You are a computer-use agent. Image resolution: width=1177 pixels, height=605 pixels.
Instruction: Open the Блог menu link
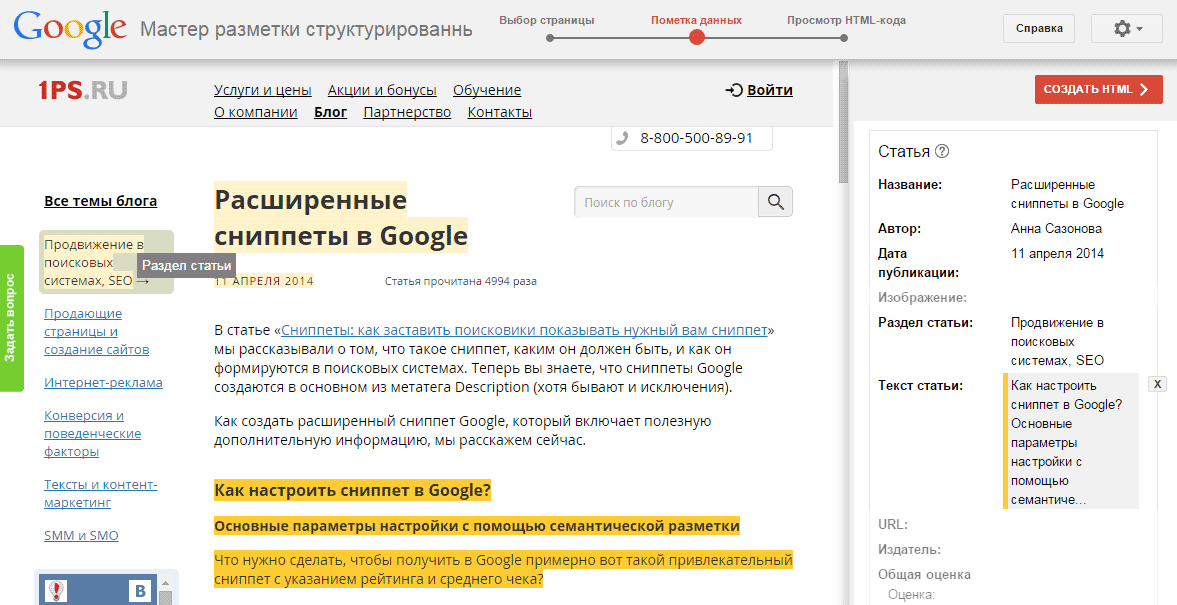pyautogui.click(x=330, y=113)
